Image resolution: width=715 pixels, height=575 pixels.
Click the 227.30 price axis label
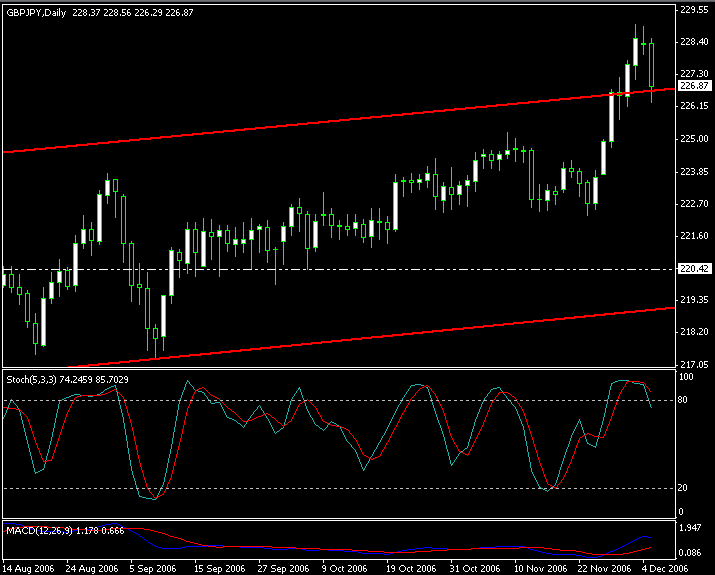[x=694, y=73]
